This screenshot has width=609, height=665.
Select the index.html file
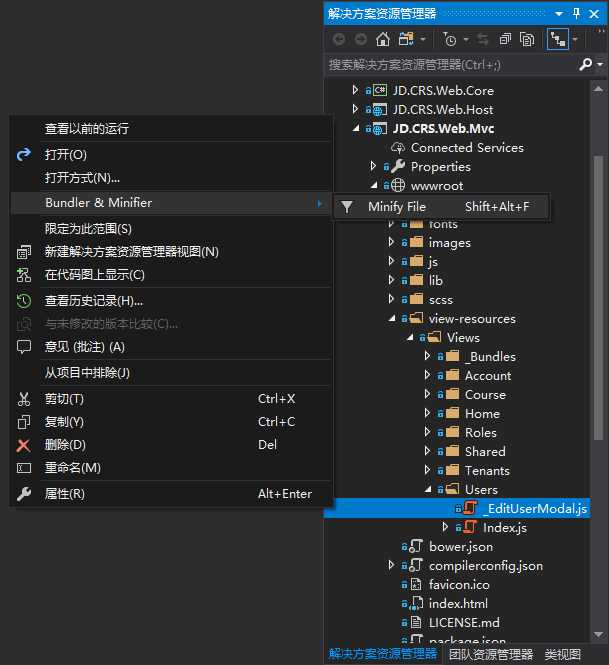(458, 604)
